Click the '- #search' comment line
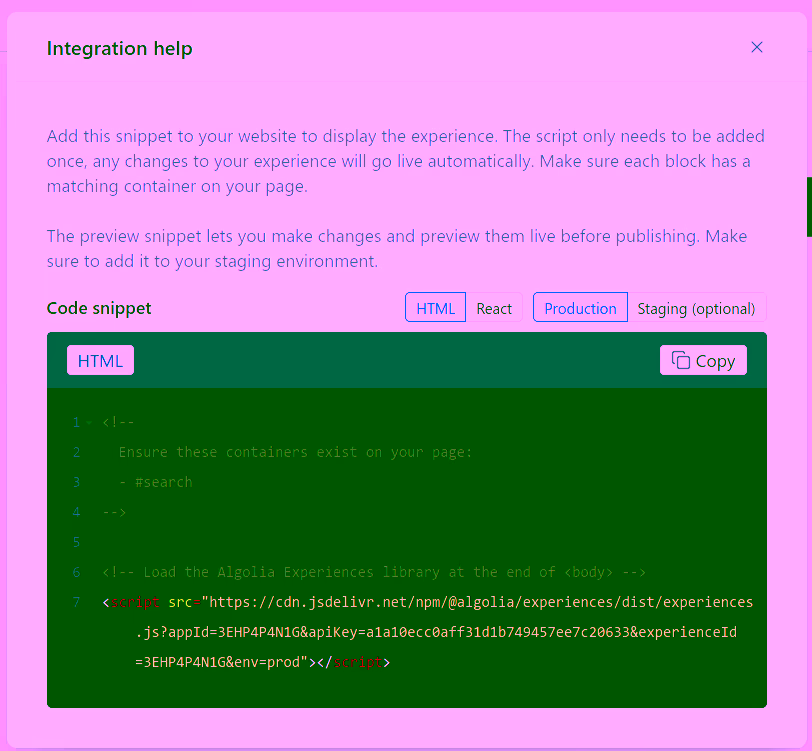This screenshot has height=751, width=812. [155, 482]
